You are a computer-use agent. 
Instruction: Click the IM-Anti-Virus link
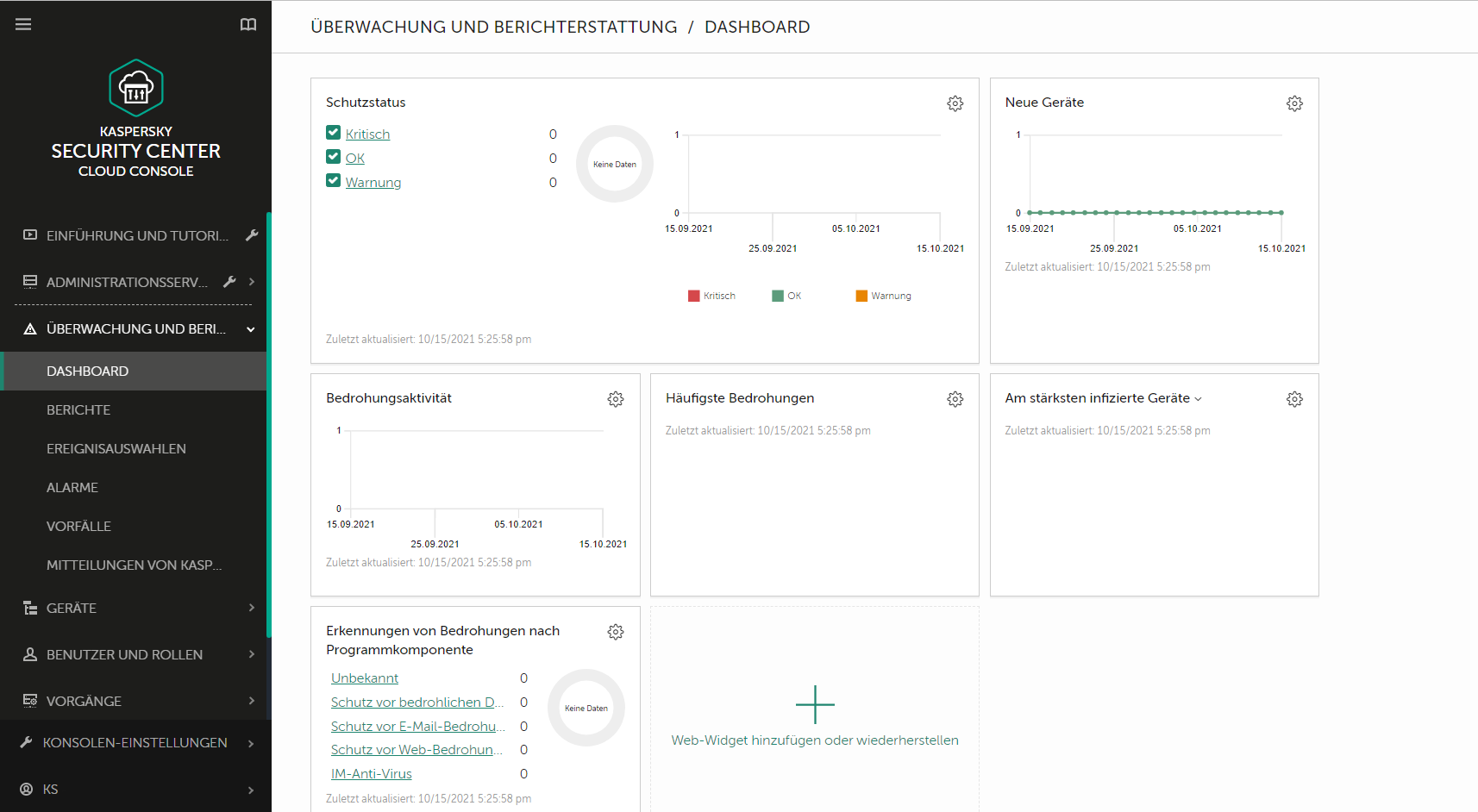coord(371,773)
